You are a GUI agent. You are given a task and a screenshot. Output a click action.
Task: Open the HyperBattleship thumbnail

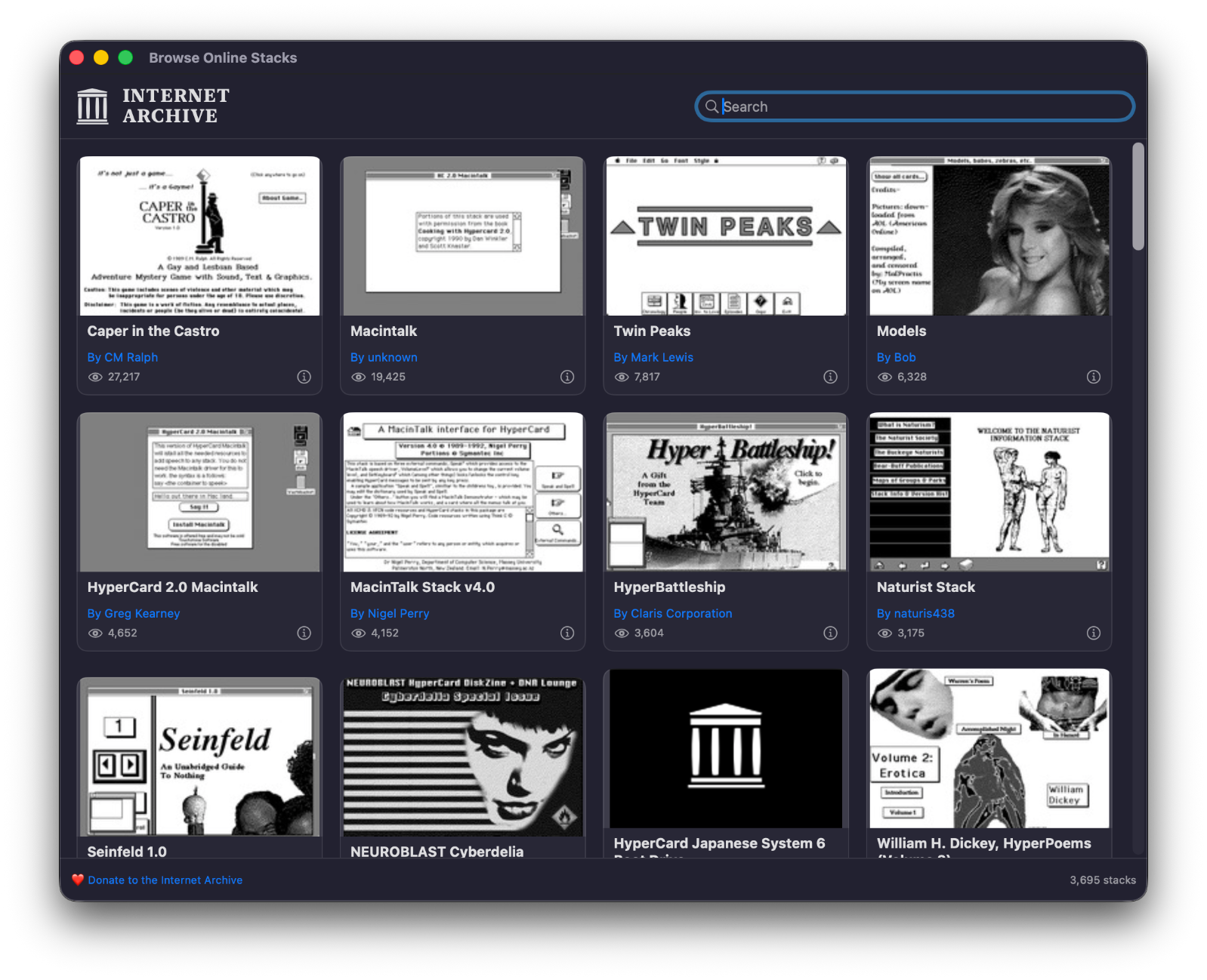tap(726, 492)
